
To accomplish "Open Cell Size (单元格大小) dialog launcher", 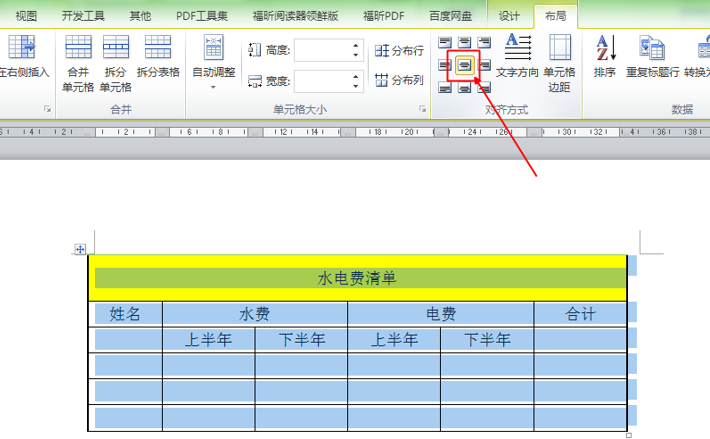I will tap(422, 109).
